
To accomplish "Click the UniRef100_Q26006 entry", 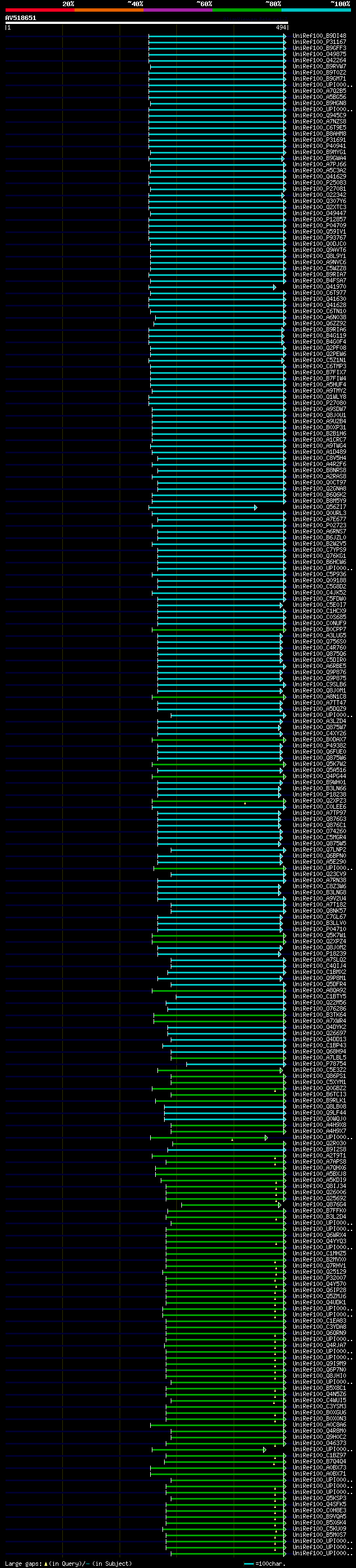I will pos(319,1193).
